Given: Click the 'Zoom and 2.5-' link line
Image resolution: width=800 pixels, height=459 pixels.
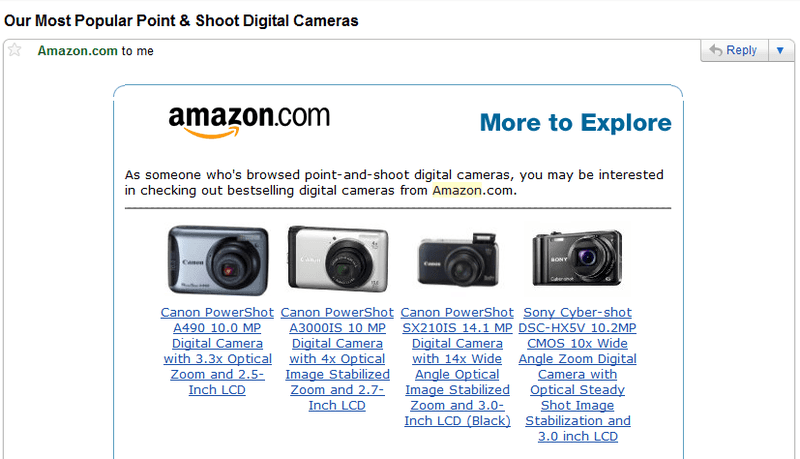Looking at the screenshot, I should [x=217, y=374].
